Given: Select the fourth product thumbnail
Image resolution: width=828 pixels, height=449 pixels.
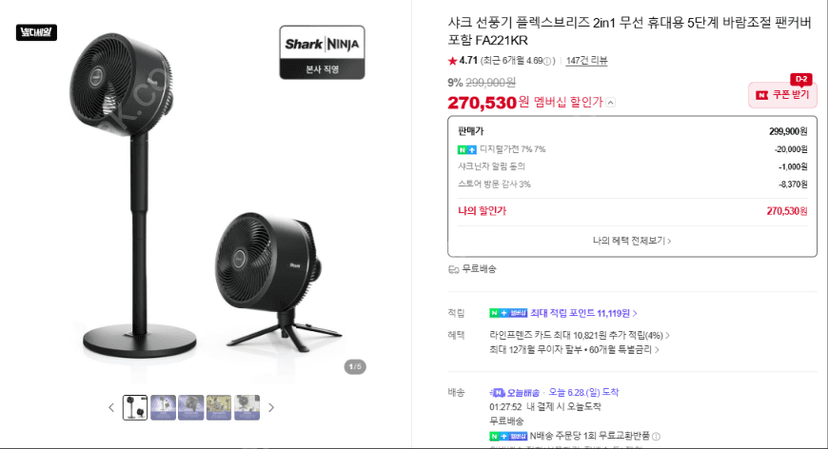Looking at the screenshot, I should coord(219,408).
